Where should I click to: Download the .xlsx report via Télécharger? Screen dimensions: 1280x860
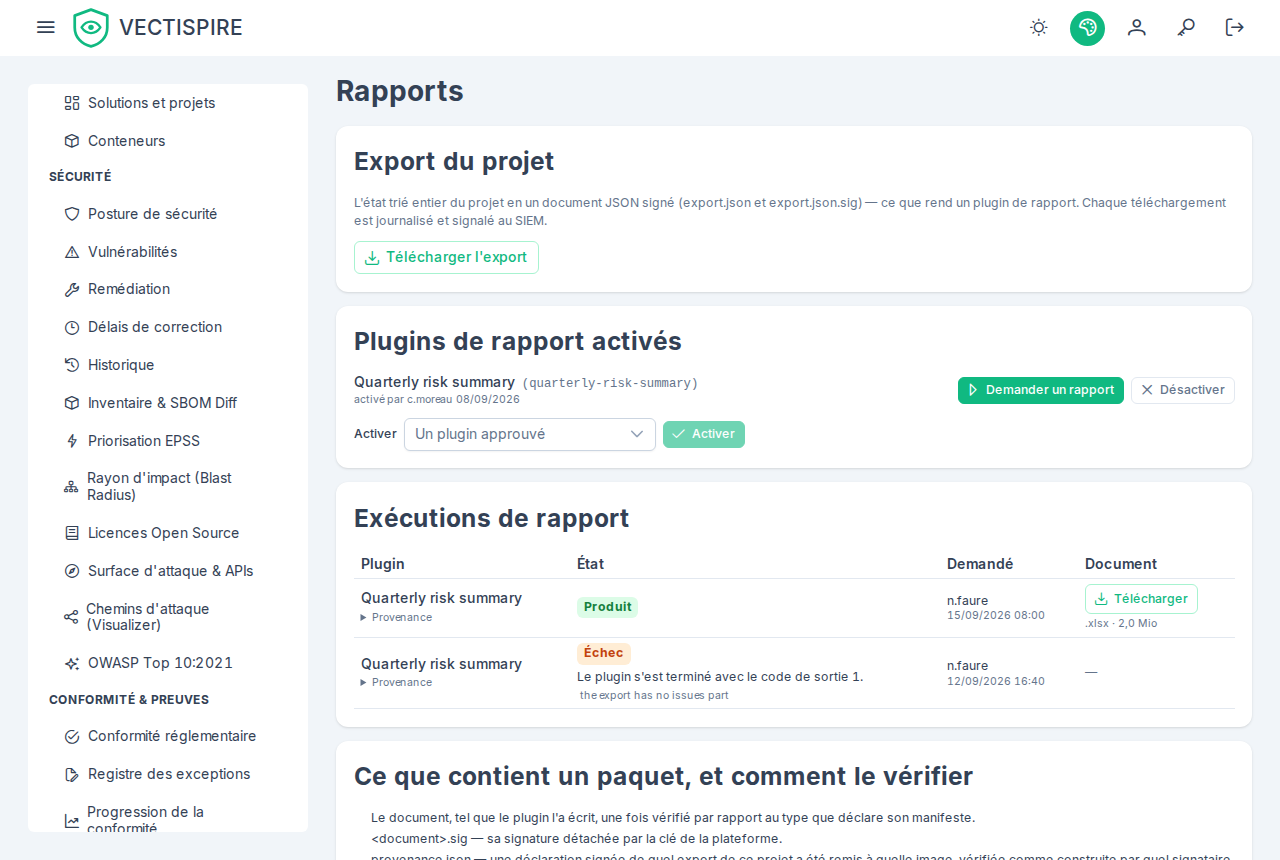pyautogui.click(x=1141, y=599)
